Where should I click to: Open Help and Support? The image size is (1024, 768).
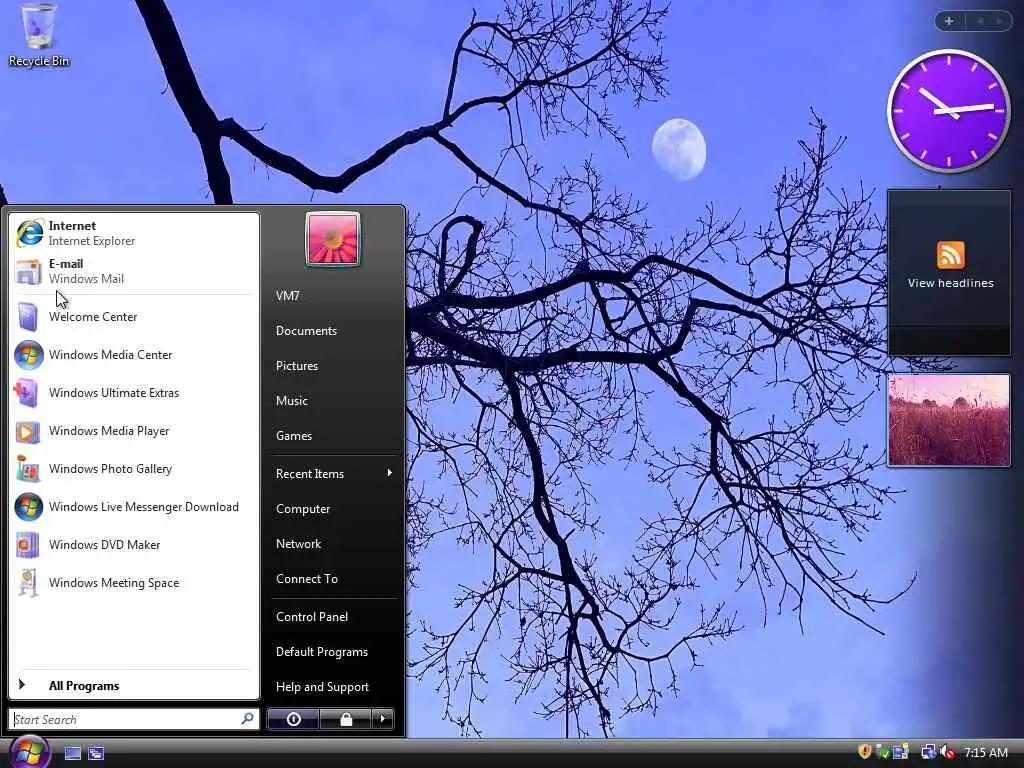click(334, 687)
